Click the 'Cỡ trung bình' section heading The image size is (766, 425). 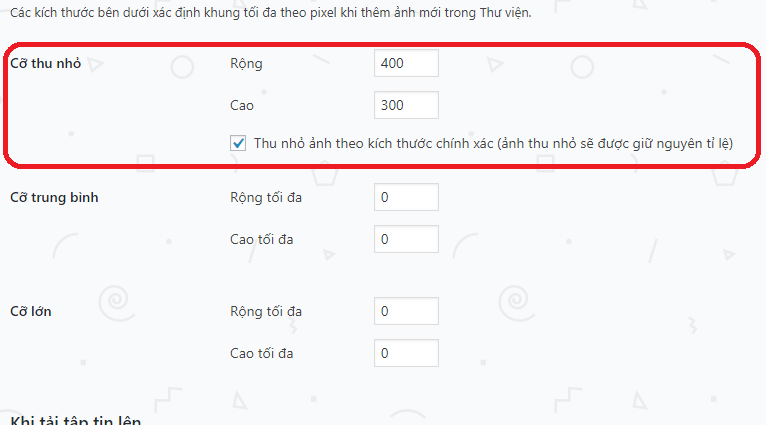tap(61, 197)
